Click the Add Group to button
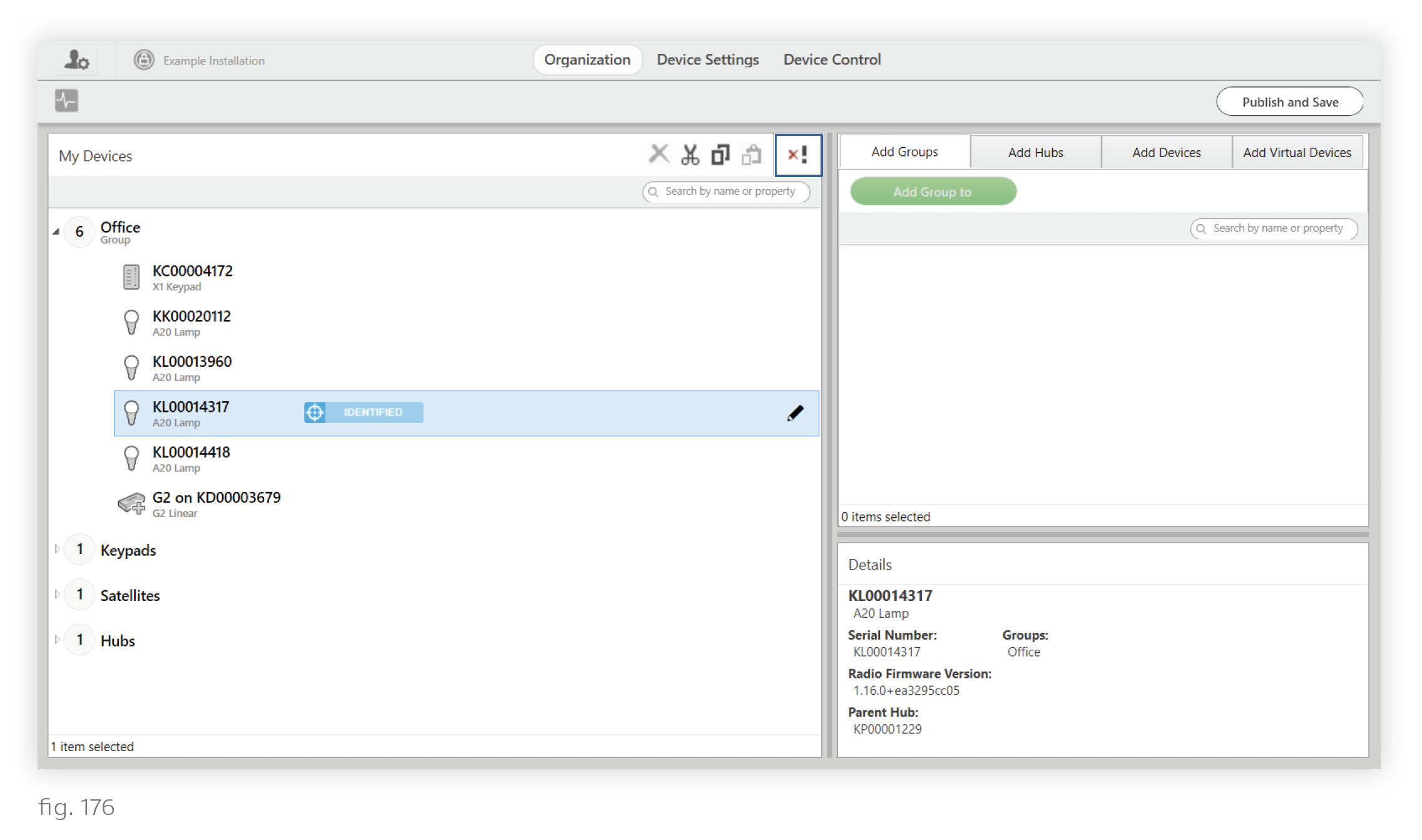The height and width of the screenshot is (840, 1422). [x=933, y=192]
